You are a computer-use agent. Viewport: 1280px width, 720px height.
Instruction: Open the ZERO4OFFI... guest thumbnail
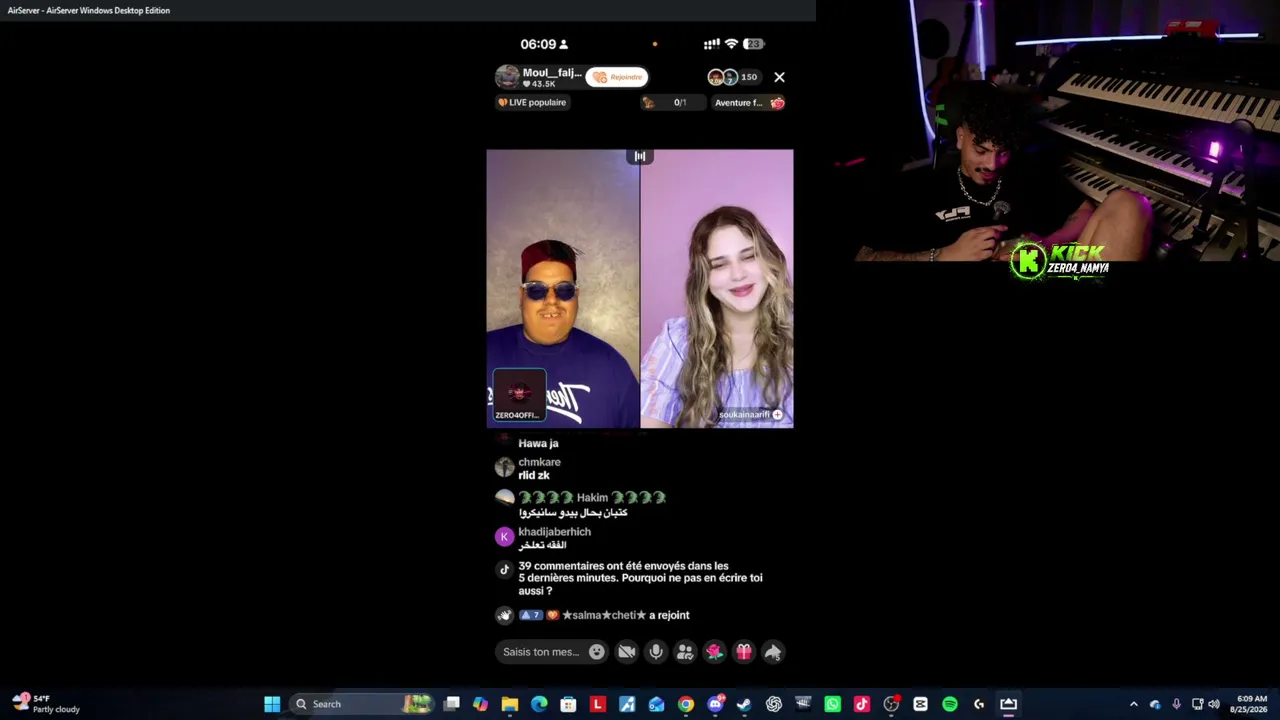519,395
